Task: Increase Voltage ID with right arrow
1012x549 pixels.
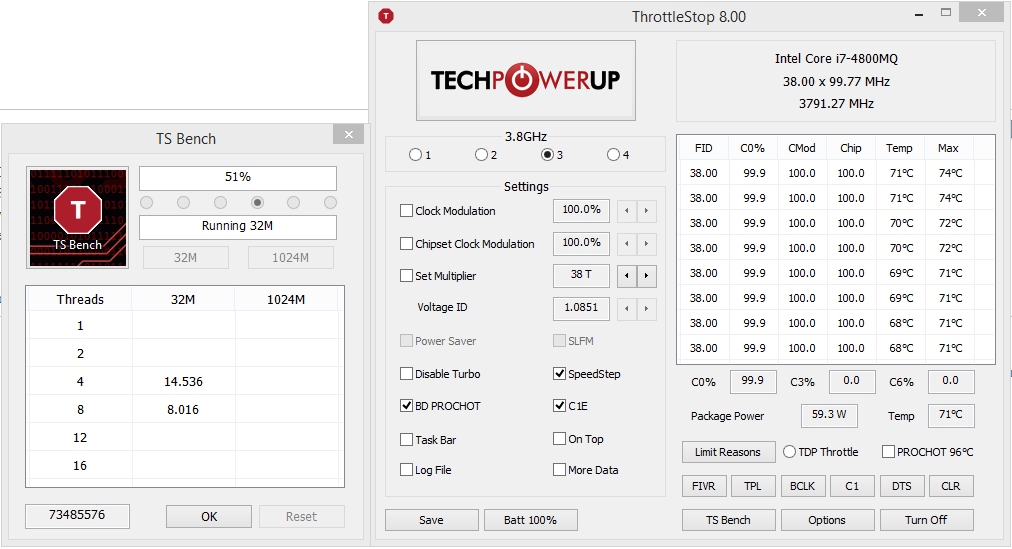Action: [x=646, y=308]
